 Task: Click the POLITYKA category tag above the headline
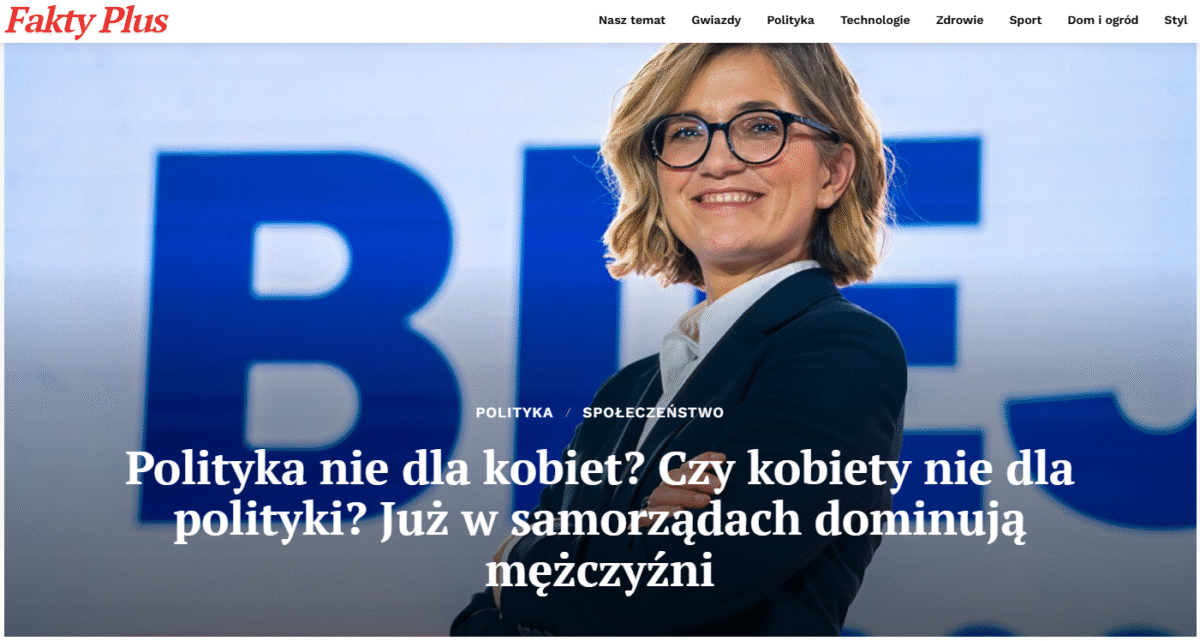click(514, 412)
